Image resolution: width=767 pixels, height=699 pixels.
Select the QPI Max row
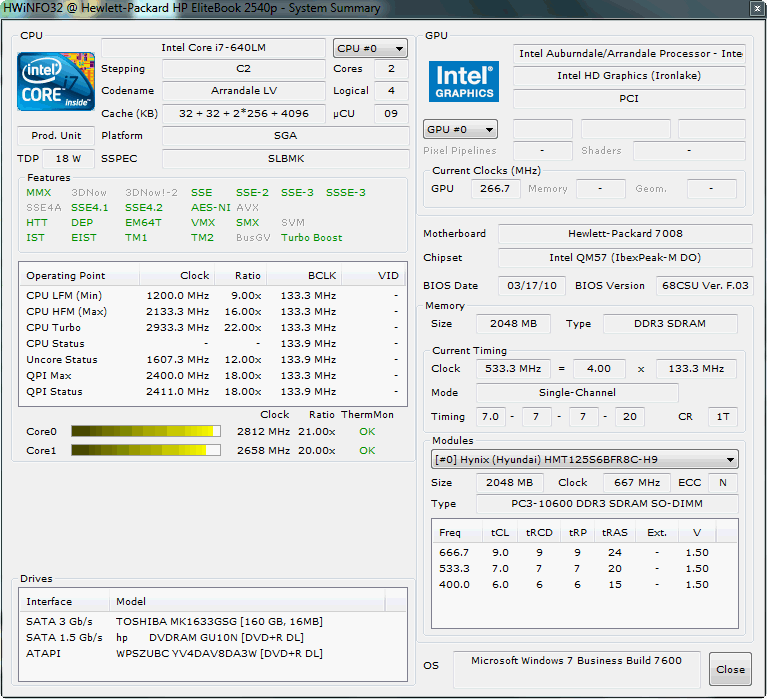pyautogui.click(x=213, y=375)
